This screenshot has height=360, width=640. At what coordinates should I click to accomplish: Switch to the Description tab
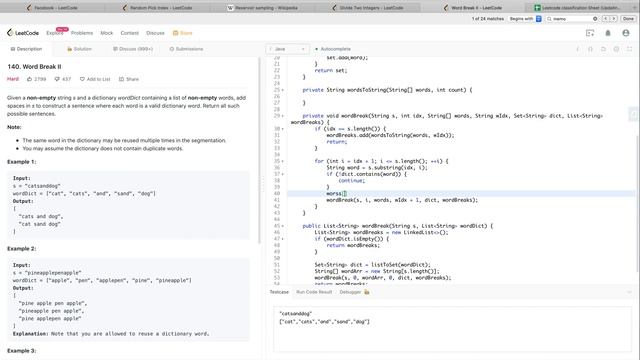click(26, 49)
